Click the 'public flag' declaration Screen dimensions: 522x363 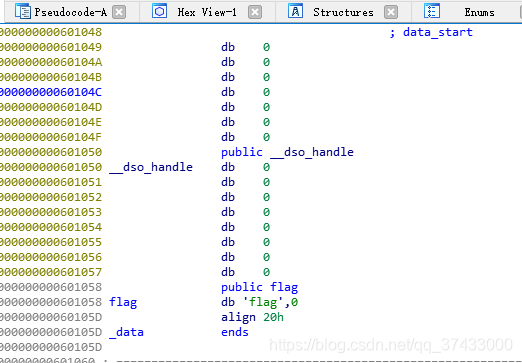(x=259, y=287)
